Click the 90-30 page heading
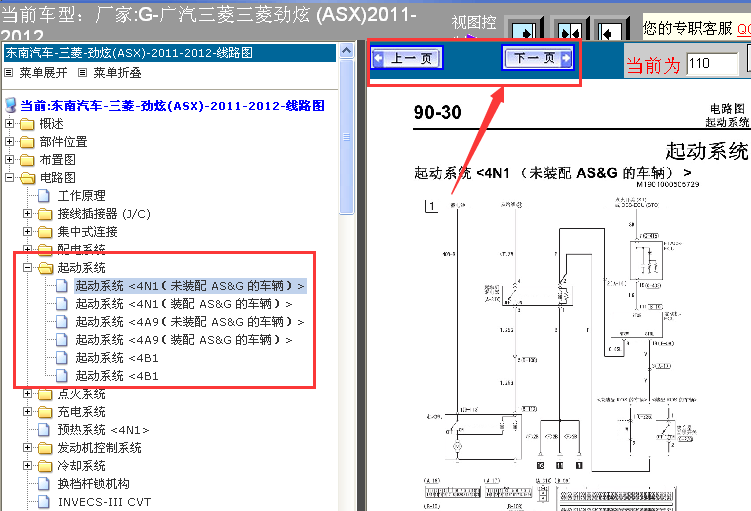 pyautogui.click(x=437, y=112)
